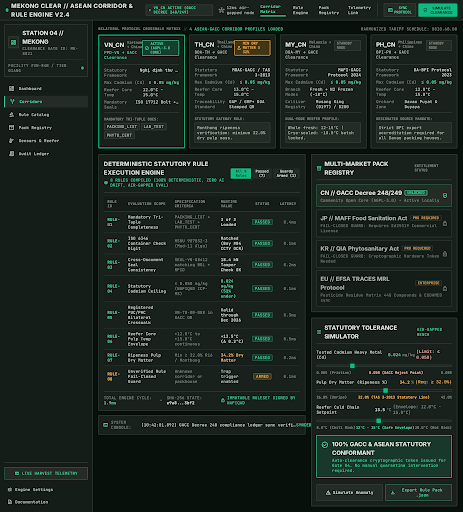Click the Live Harvest Telemetry button
The image size is (463, 512).
click(46, 473)
